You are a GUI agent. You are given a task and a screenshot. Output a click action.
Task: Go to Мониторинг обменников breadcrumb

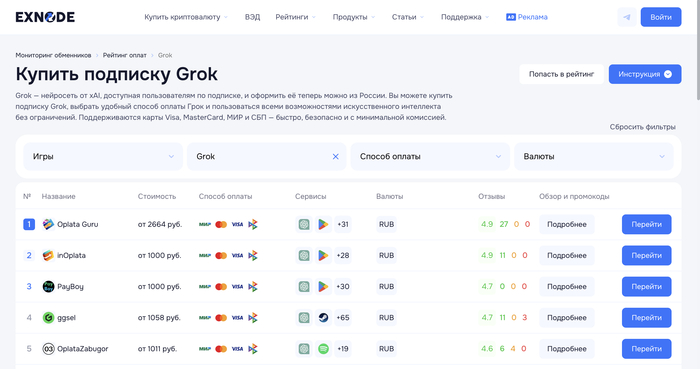pos(53,55)
